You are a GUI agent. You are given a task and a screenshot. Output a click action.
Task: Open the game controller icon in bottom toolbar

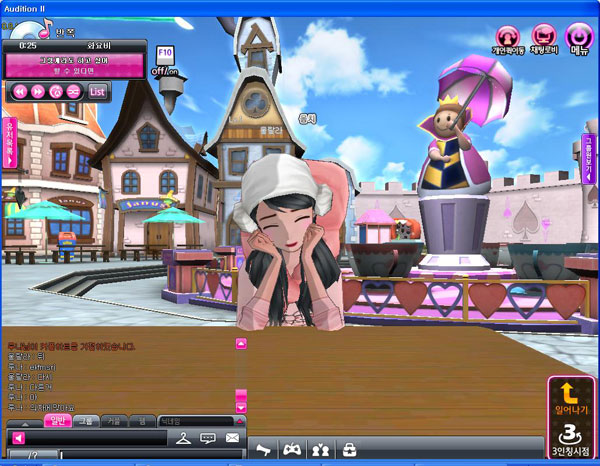coord(291,450)
